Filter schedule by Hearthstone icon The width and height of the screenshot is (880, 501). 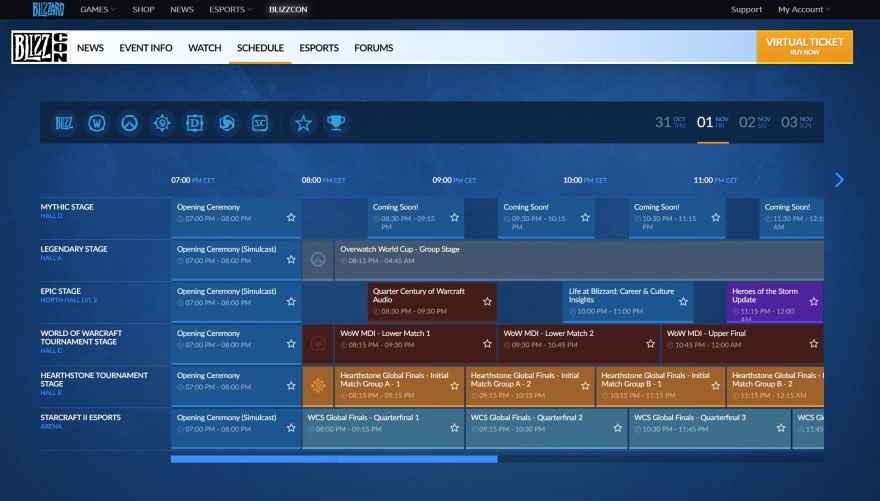162,123
